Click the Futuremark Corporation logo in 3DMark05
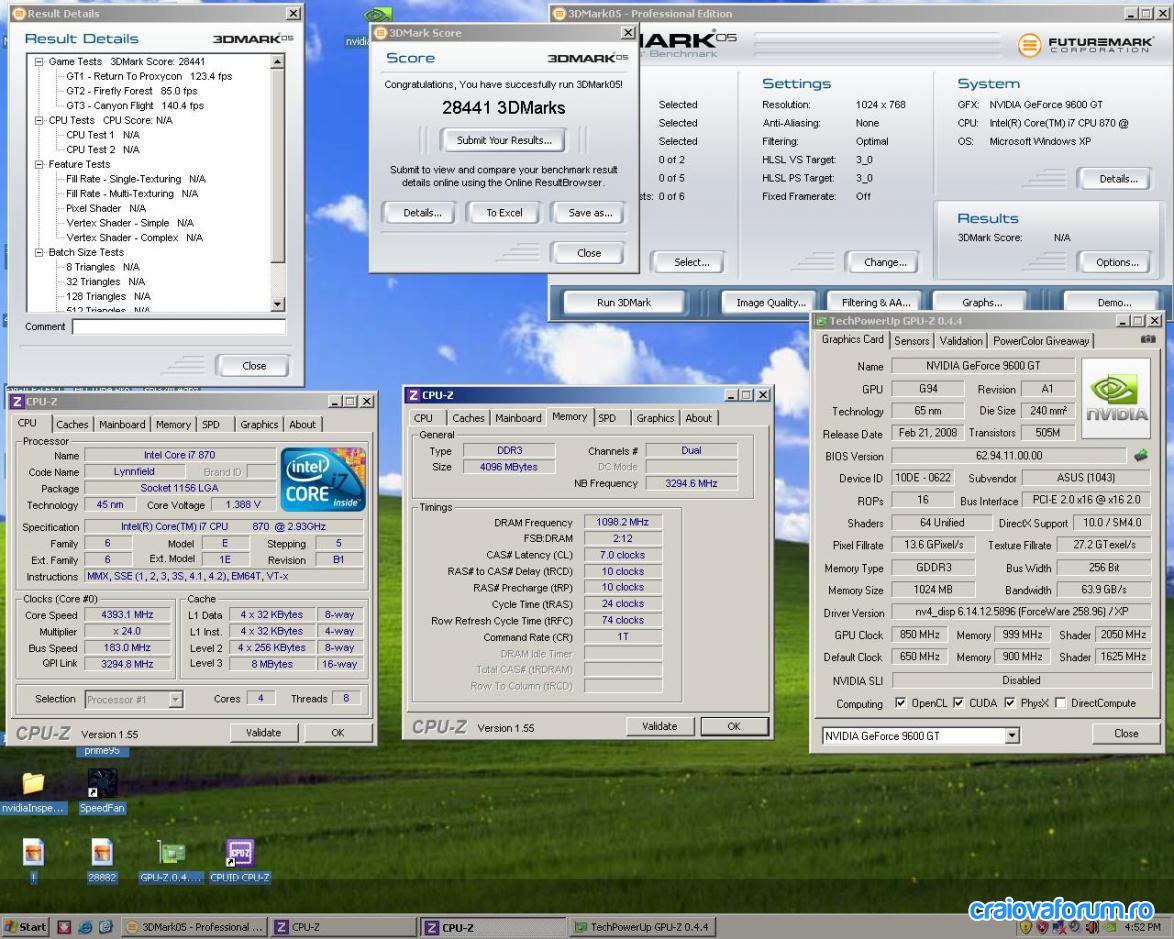The image size is (1174, 939). coord(1085,45)
